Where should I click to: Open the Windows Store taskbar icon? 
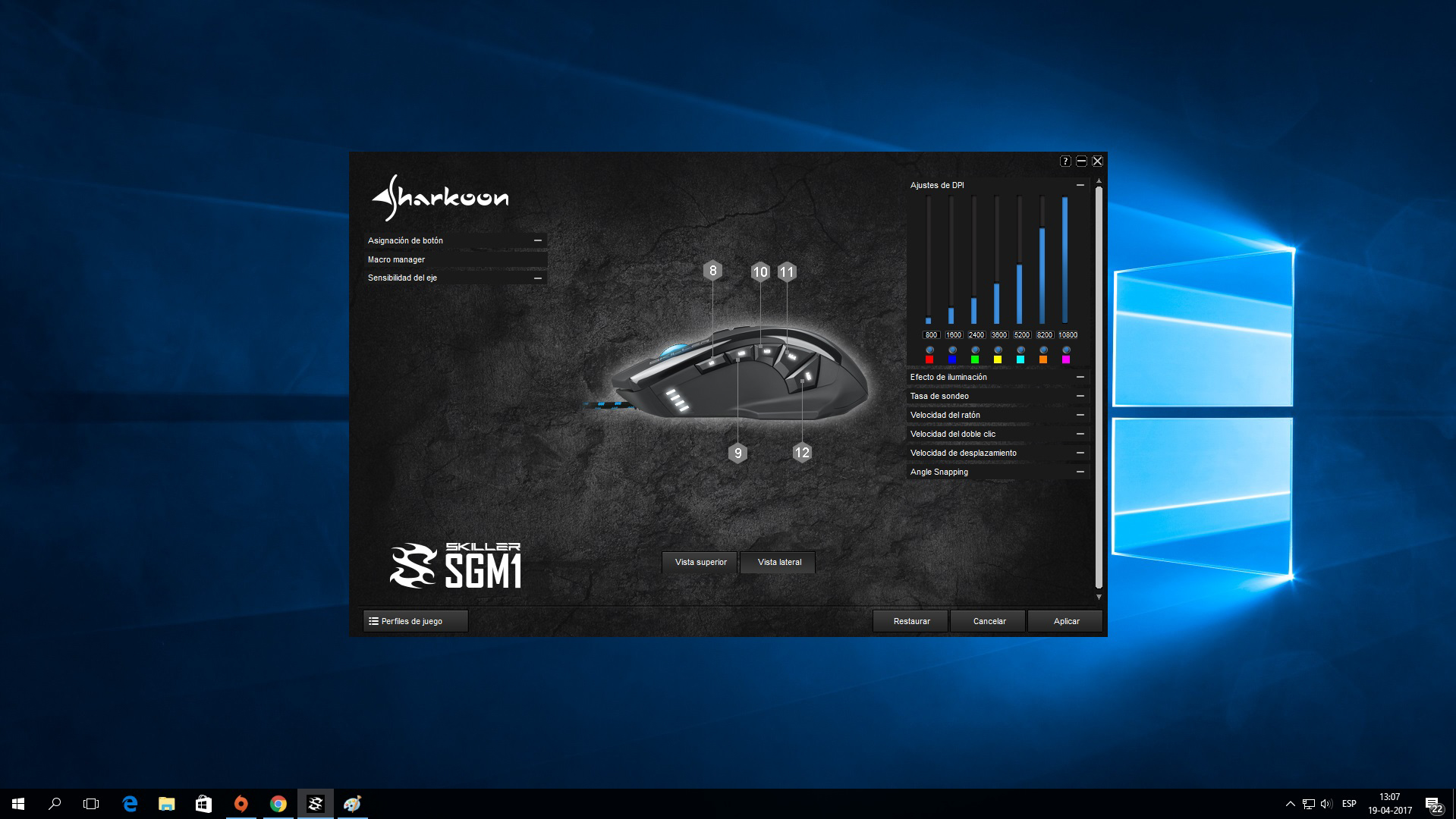[203, 804]
